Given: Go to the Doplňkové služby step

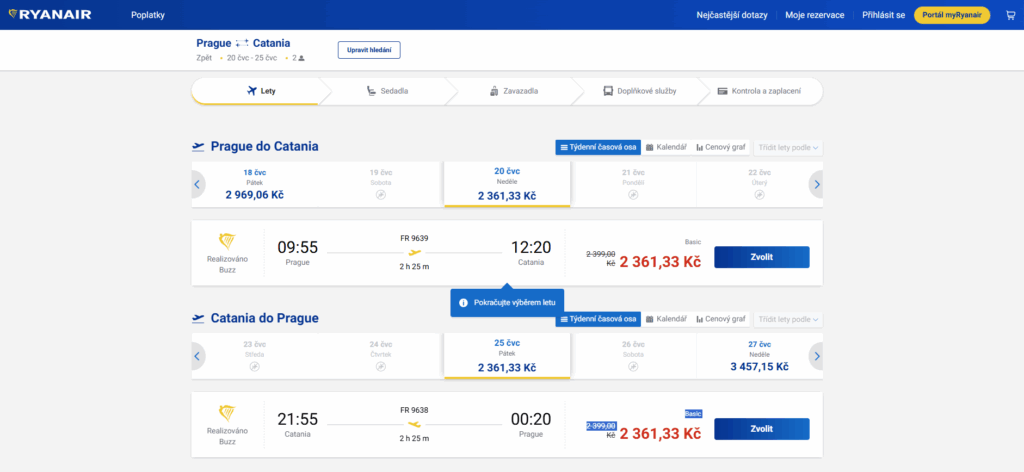Looking at the screenshot, I should (x=639, y=91).
